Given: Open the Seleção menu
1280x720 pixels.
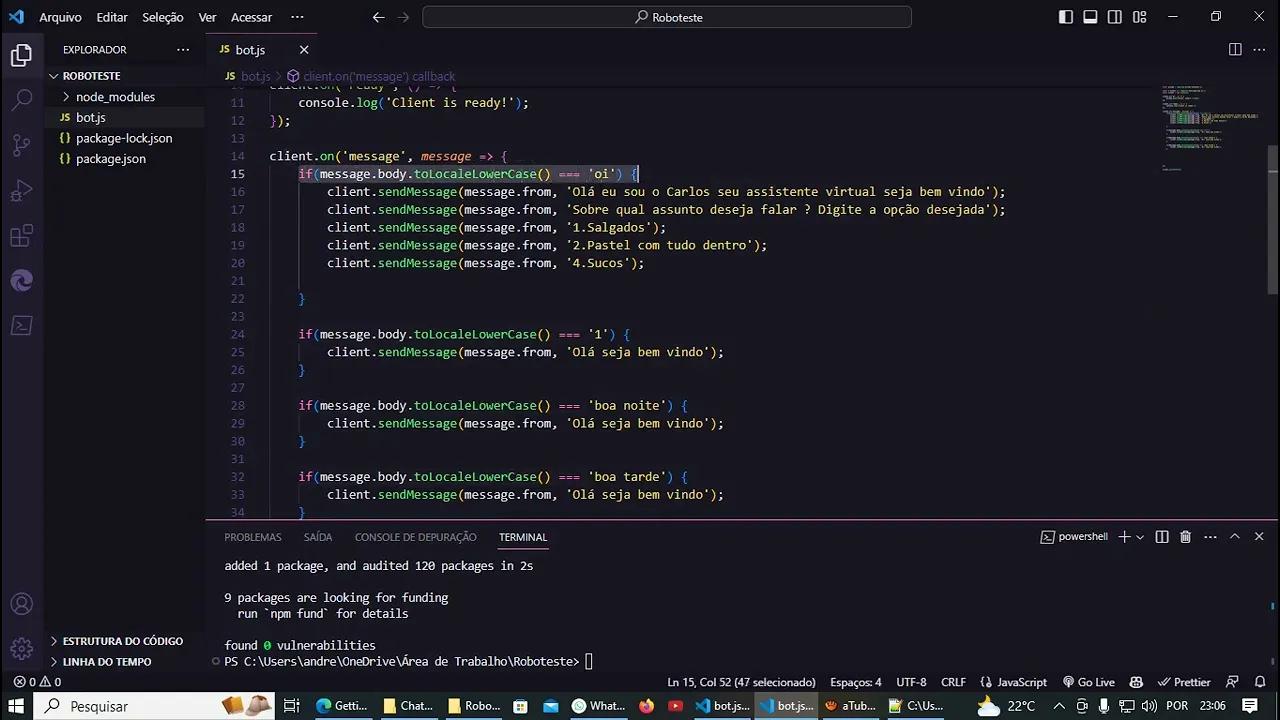Looking at the screenshot, I should click(163, 17).
